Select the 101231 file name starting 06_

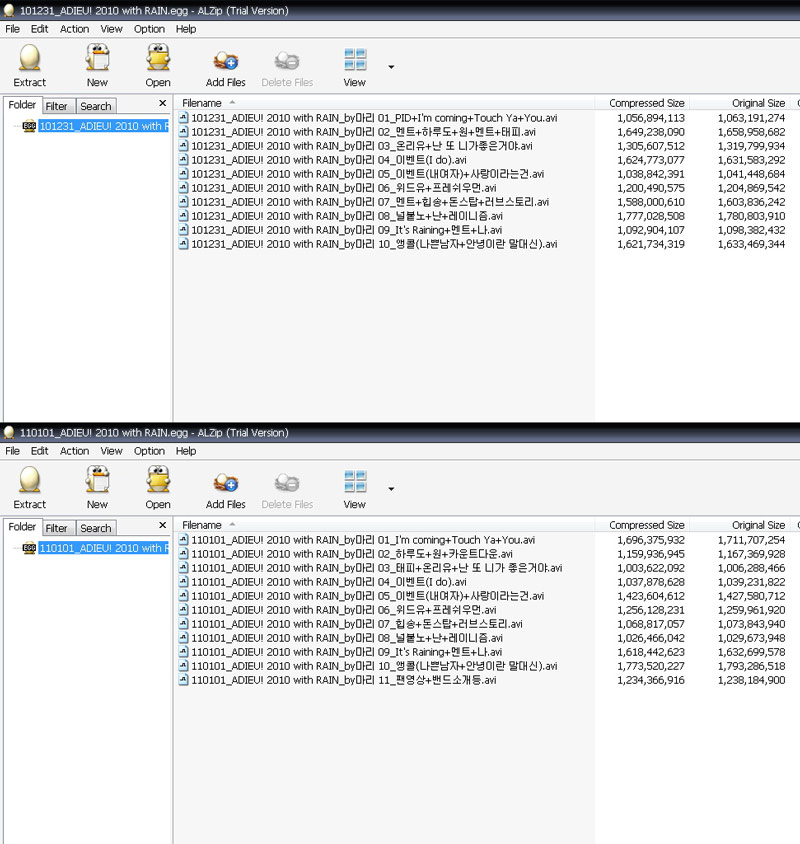(343, 188)
